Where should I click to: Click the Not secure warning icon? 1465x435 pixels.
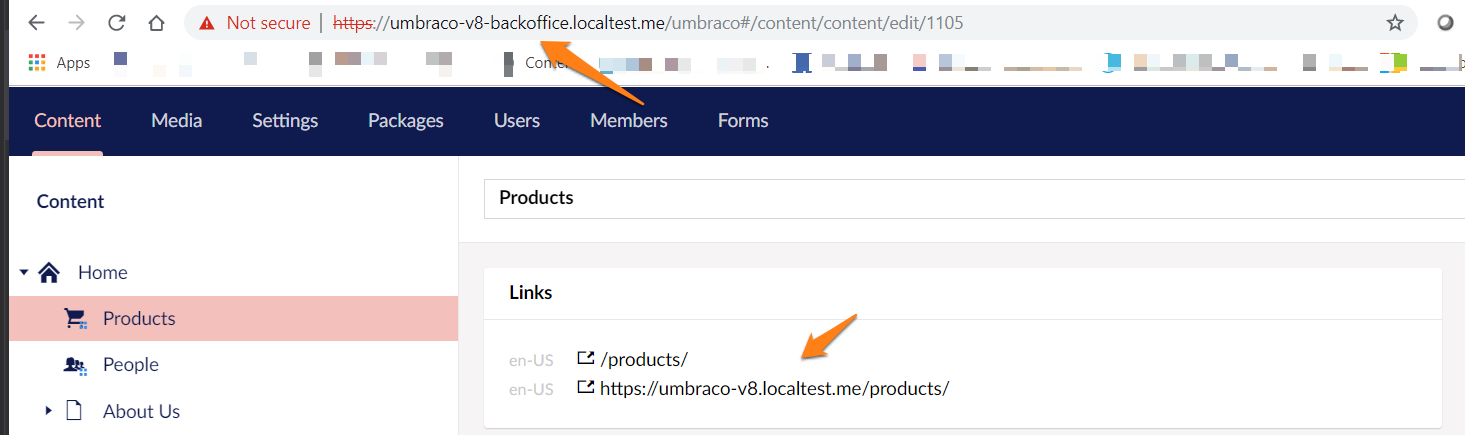pyautogui.click(x=206, y=22)
